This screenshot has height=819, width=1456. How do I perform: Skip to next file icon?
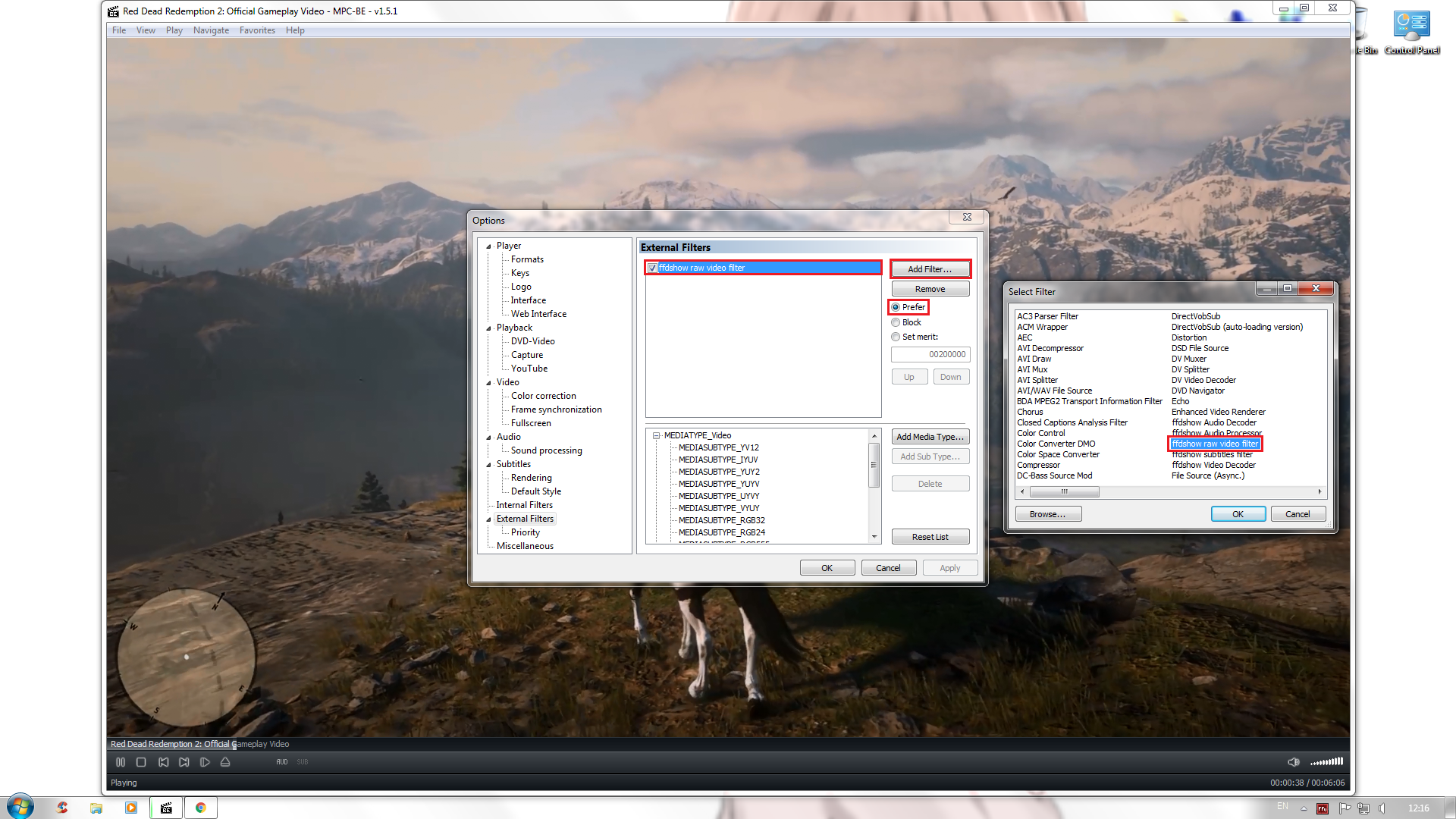184,762
